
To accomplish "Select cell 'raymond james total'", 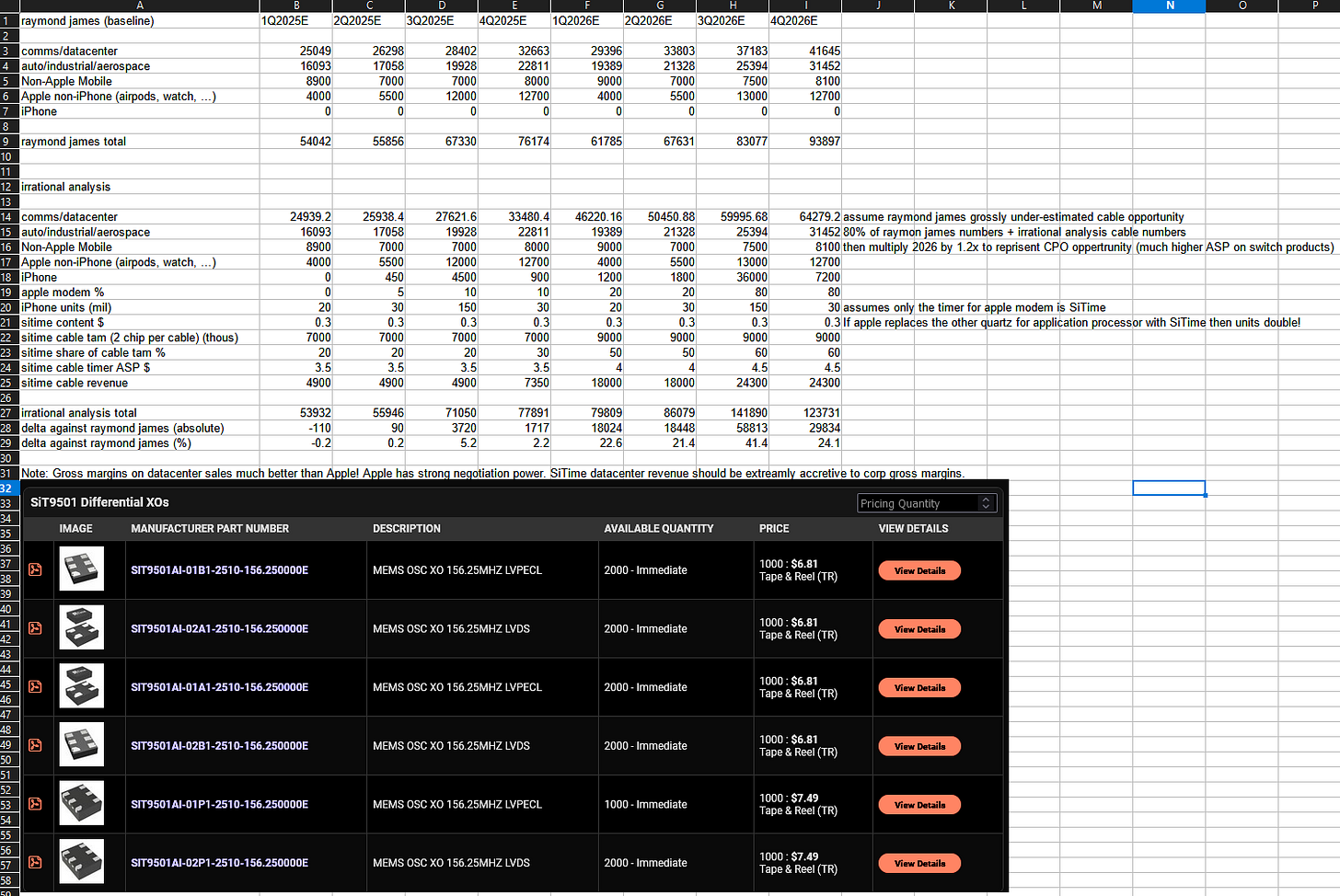I will coord(140,142).
